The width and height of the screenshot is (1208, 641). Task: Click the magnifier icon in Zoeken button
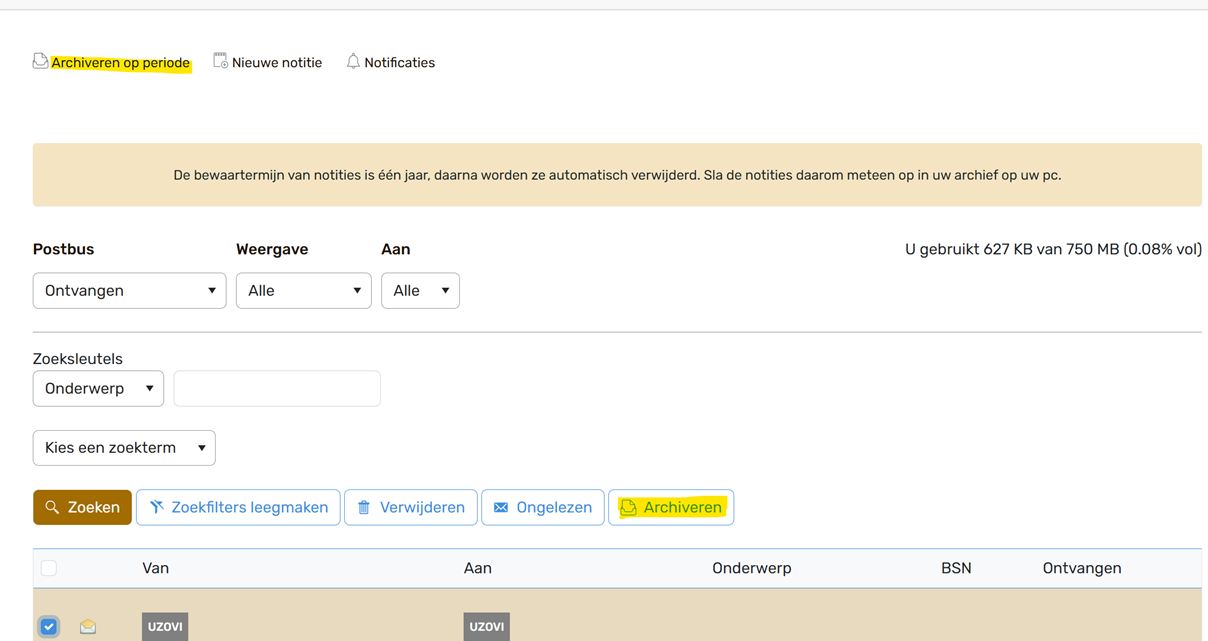(x=52, y=508)
